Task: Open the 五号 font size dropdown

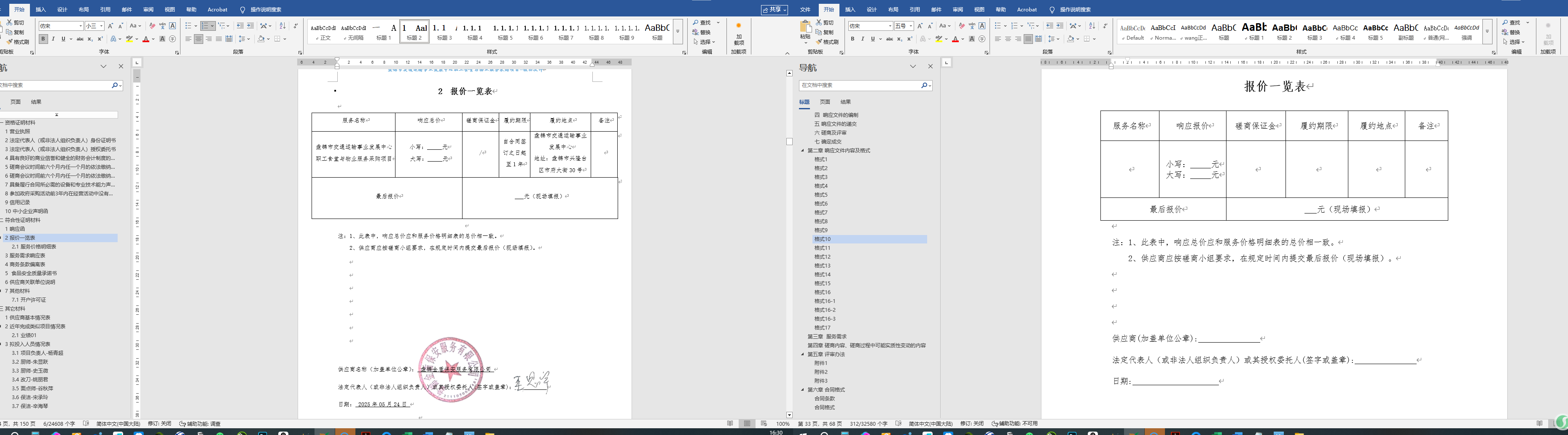Action: point(911,26)
